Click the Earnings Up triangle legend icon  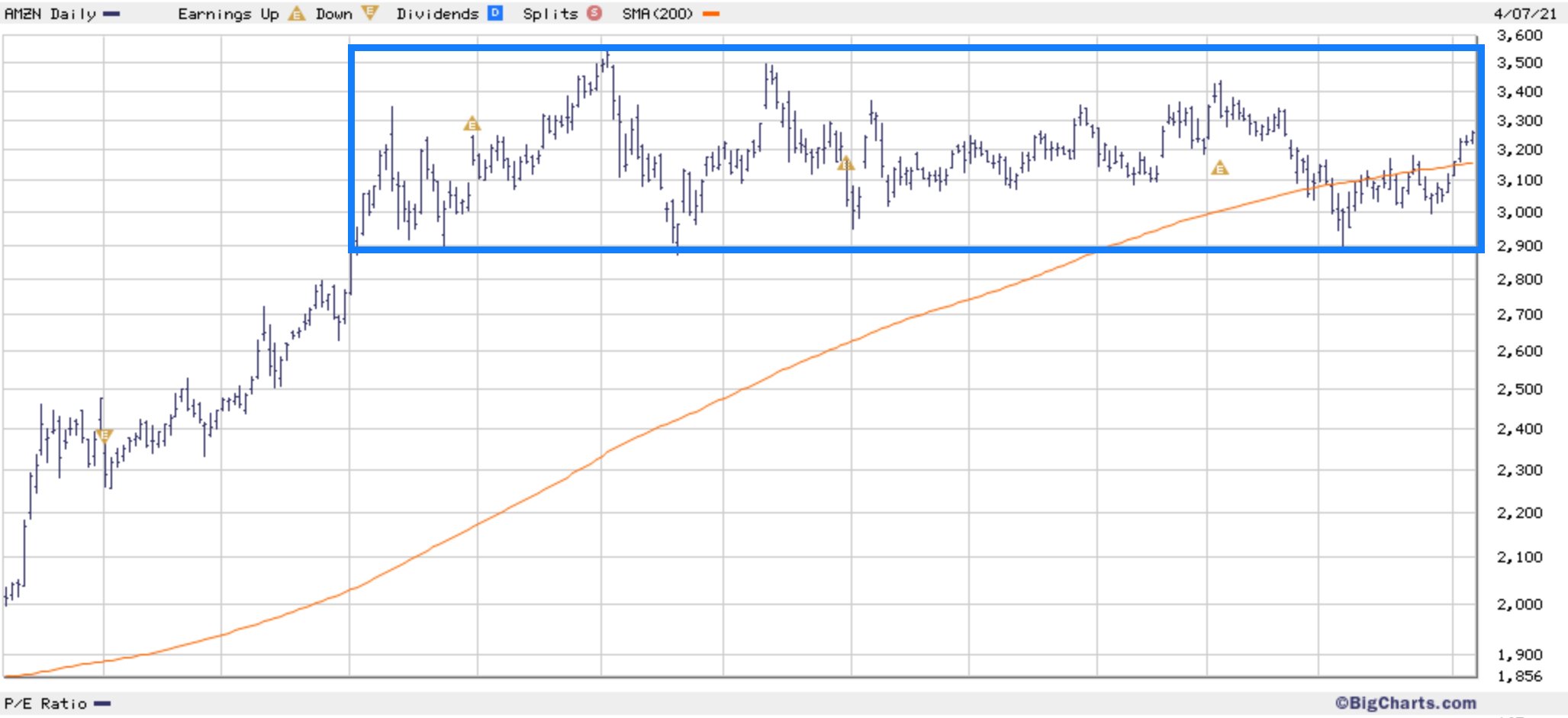coord(296,14)
